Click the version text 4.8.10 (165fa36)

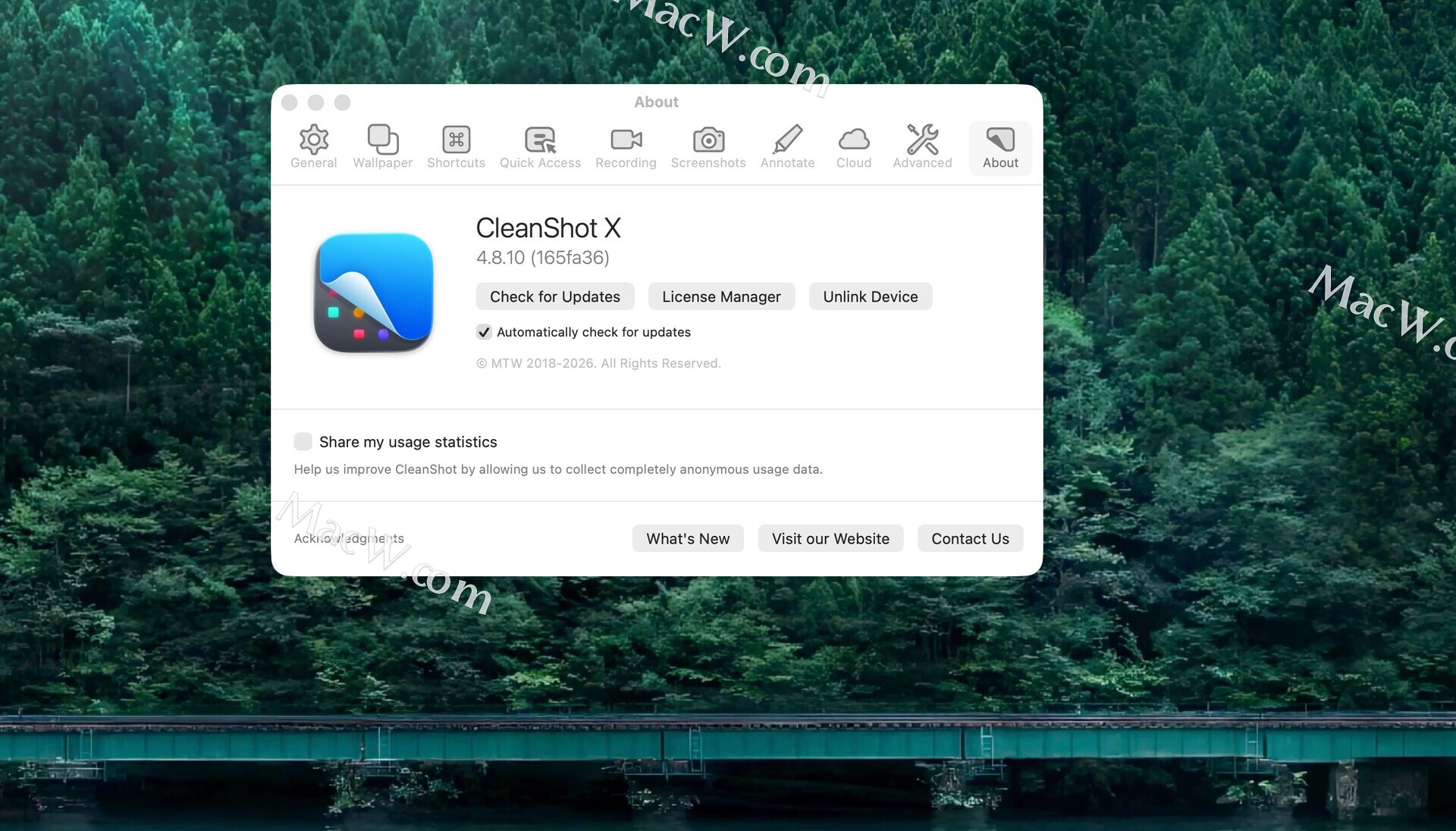point(543,258)
